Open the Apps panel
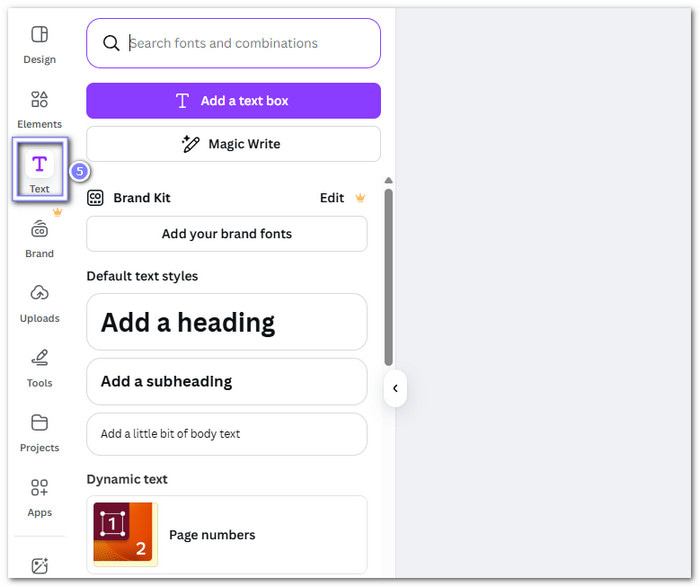This screenshot has height=587, width=700. (39, 496)
